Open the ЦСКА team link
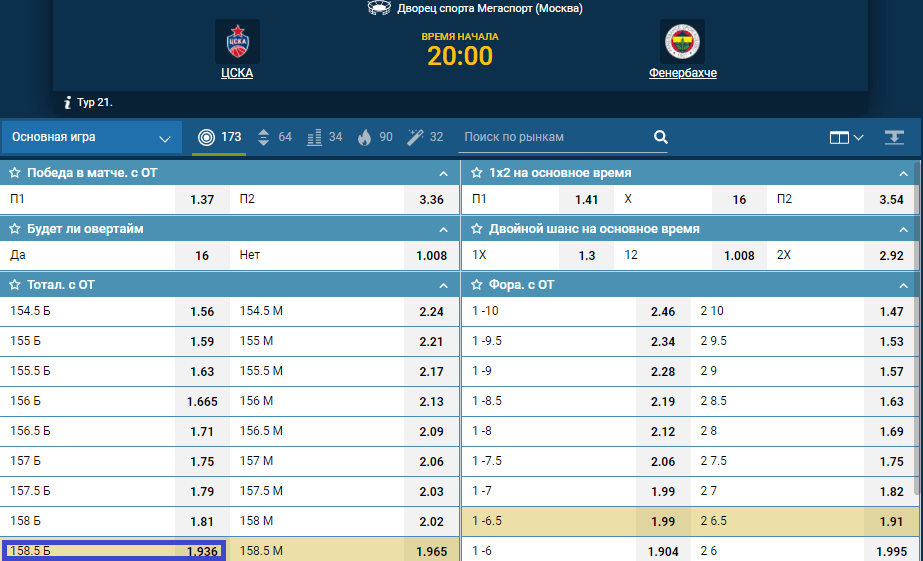923x561 pixels. tap(237, 73)
